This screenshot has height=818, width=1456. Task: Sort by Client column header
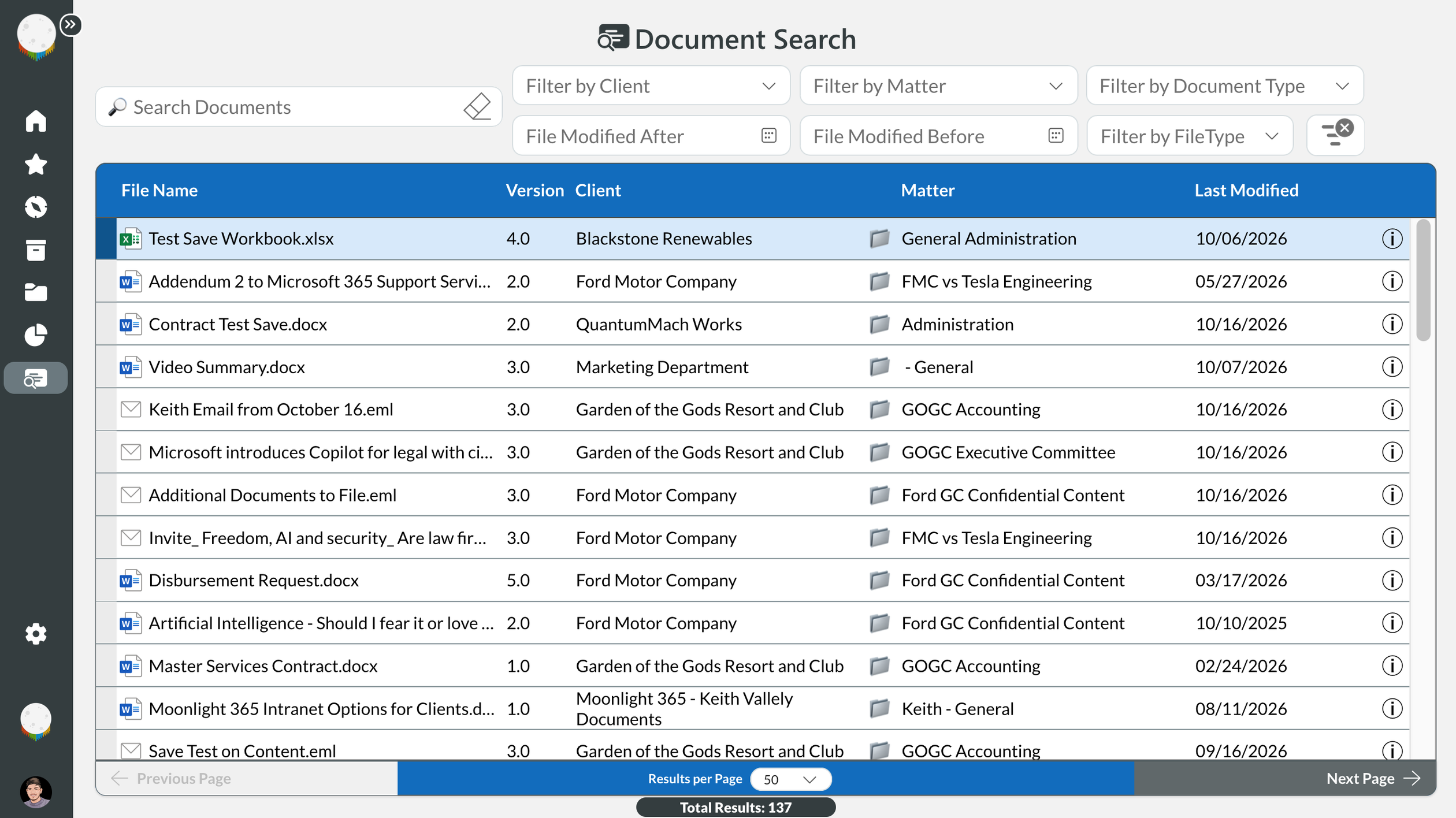pyautogui.click(x=598, y=190)
